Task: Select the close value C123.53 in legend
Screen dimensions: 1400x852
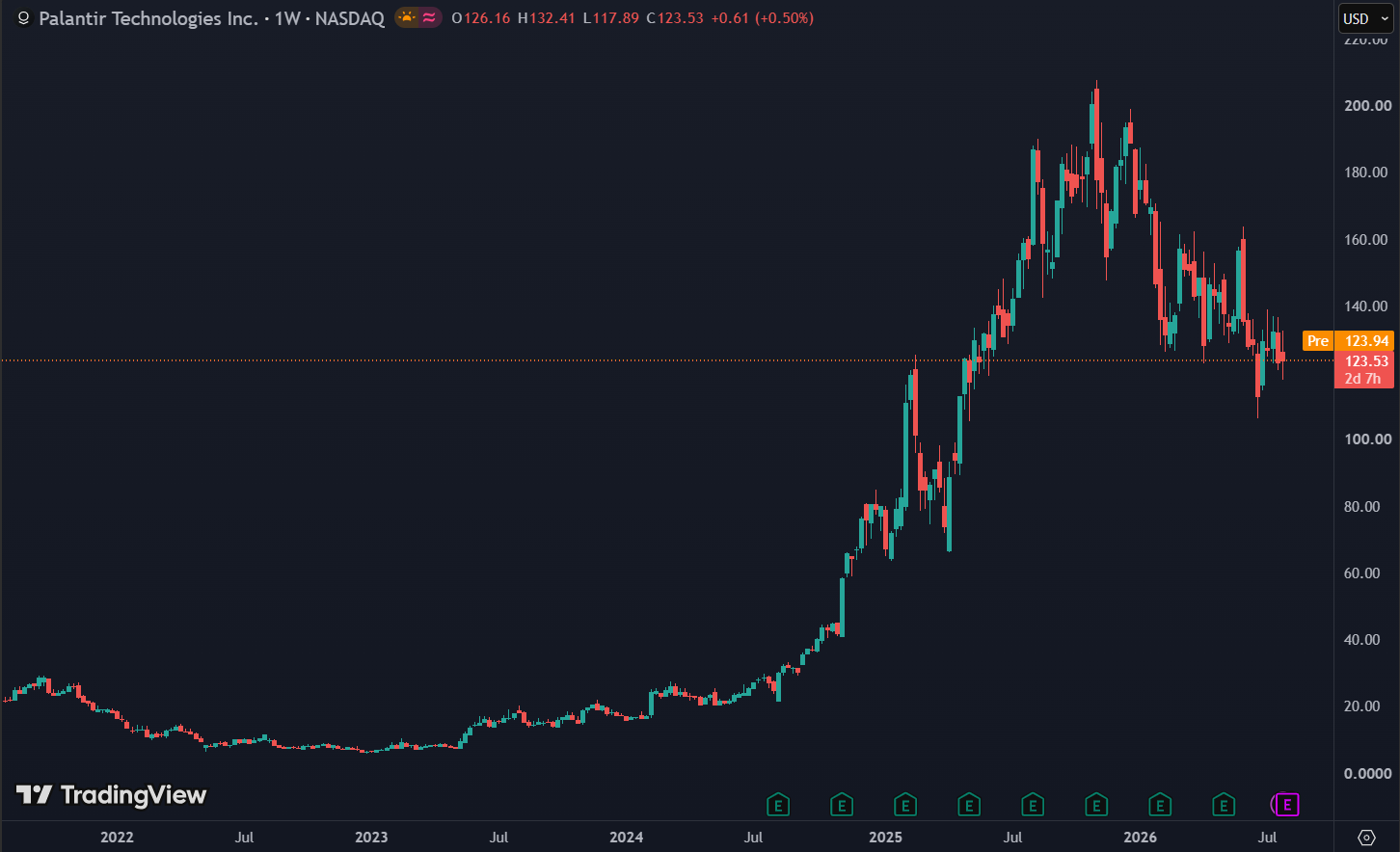Action: coord(675,18)
